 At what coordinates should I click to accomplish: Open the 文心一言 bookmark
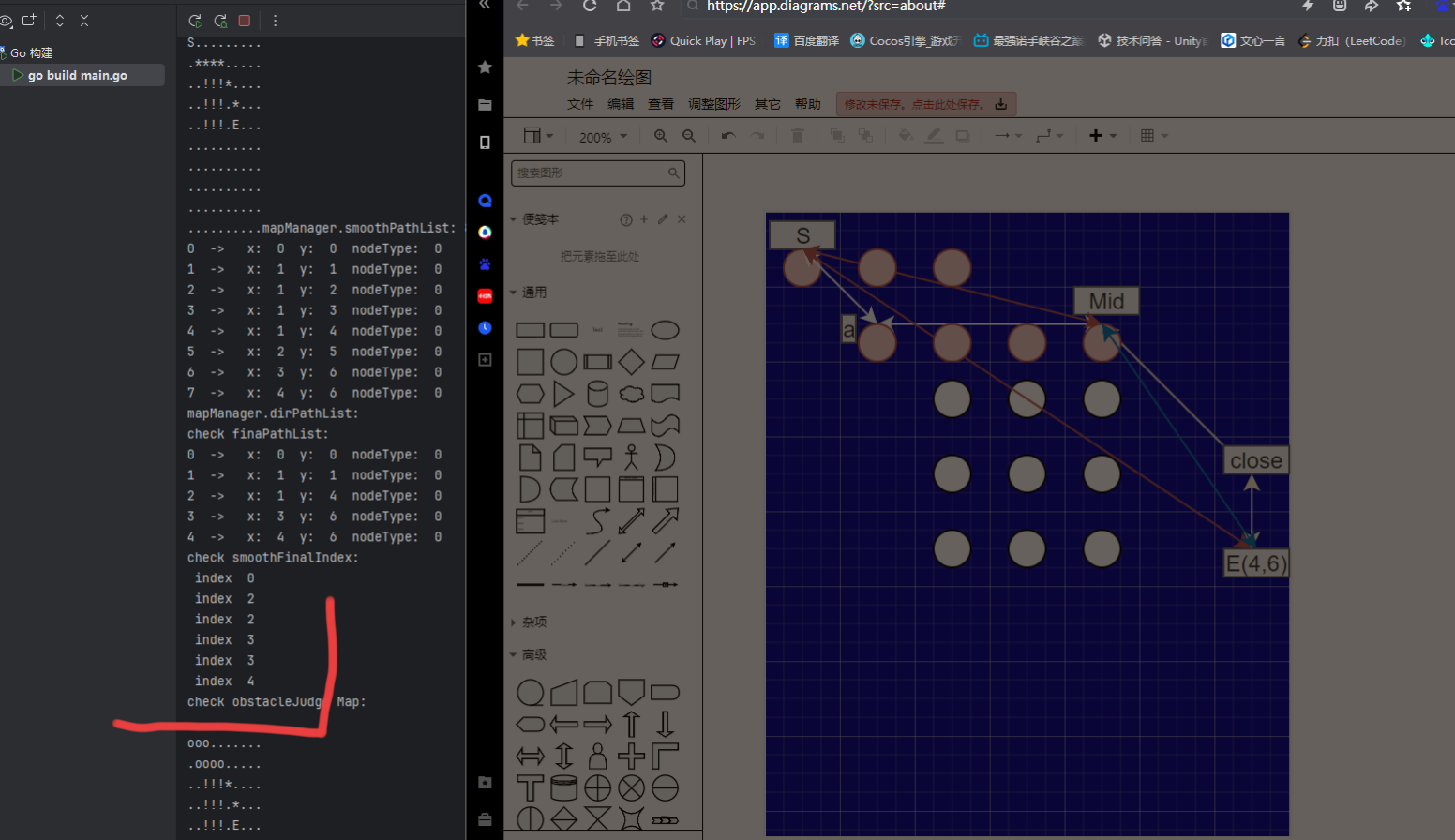[1252, 40]
